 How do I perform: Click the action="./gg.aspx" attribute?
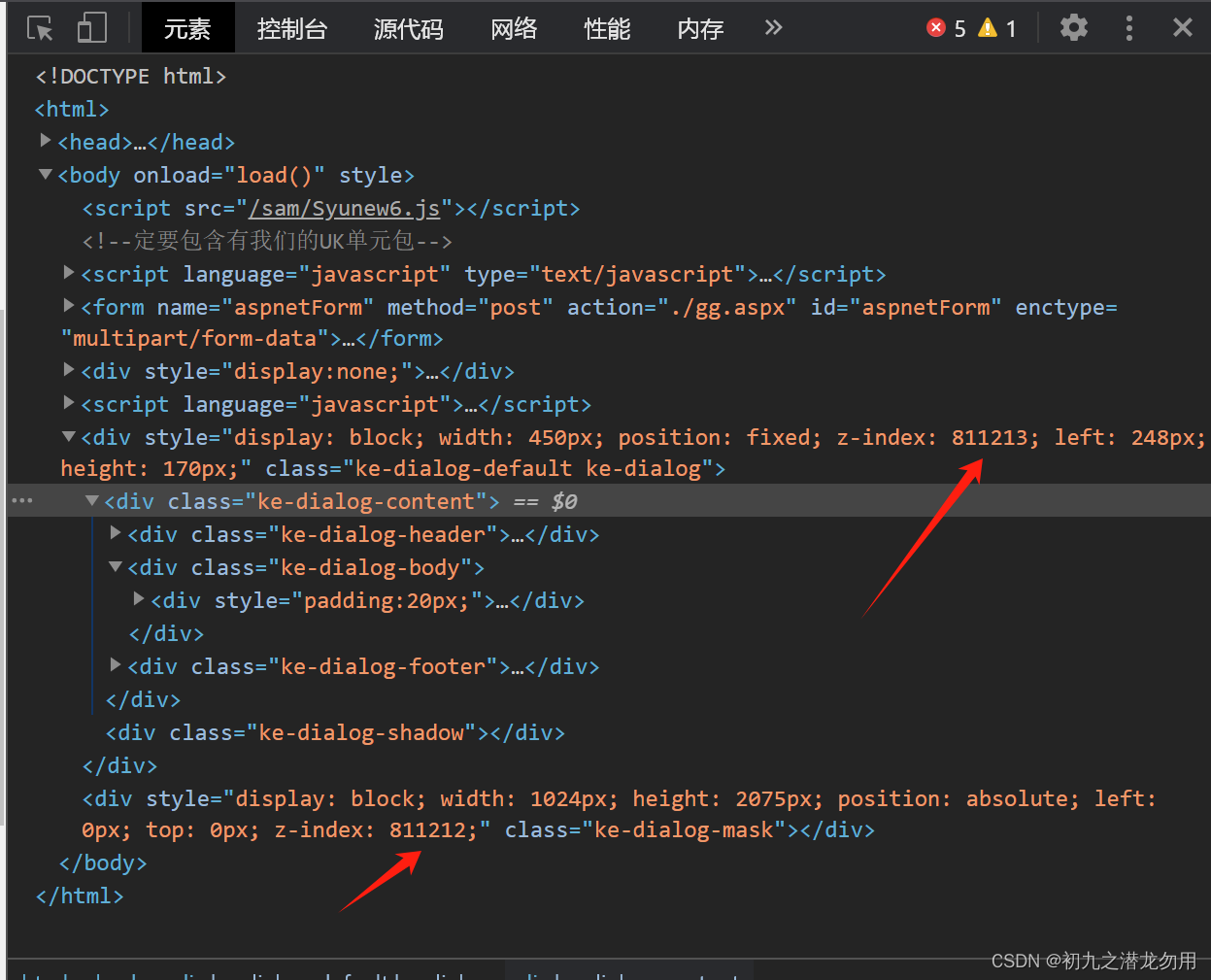click(682, 307)
